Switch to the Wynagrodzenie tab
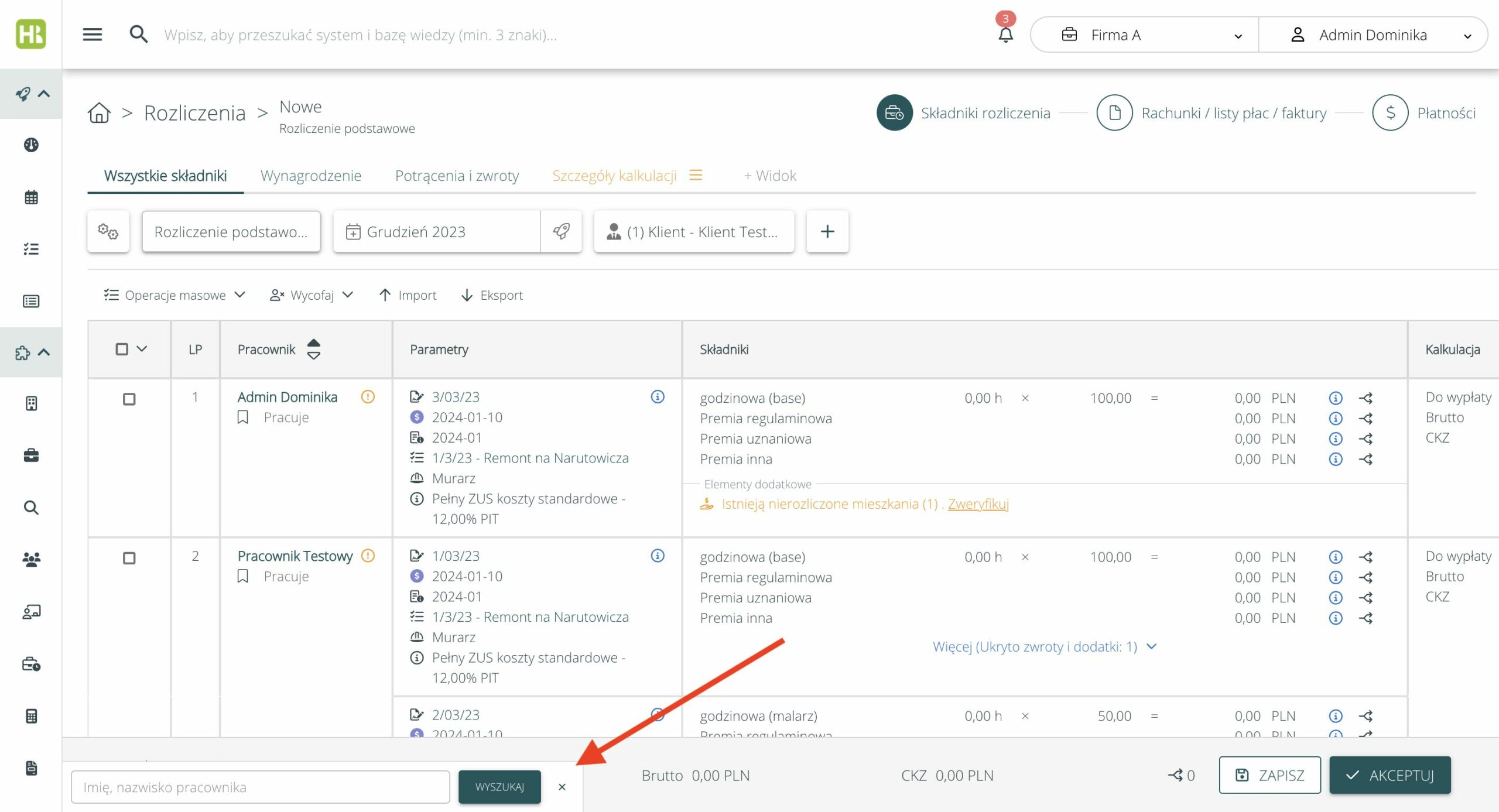 tap(310, 176)
